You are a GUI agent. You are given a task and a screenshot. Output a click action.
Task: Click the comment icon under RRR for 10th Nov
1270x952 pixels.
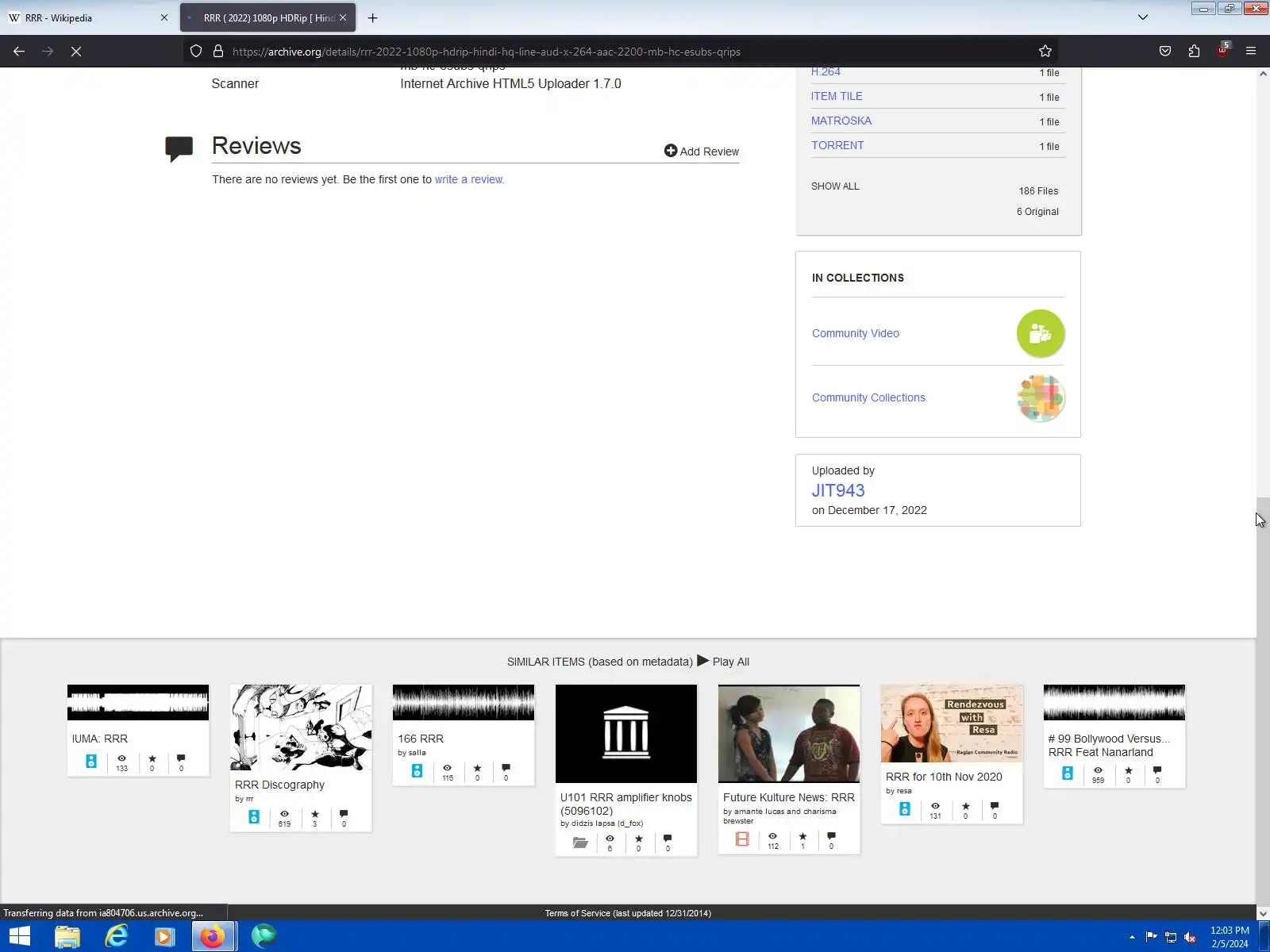[995, 806]
